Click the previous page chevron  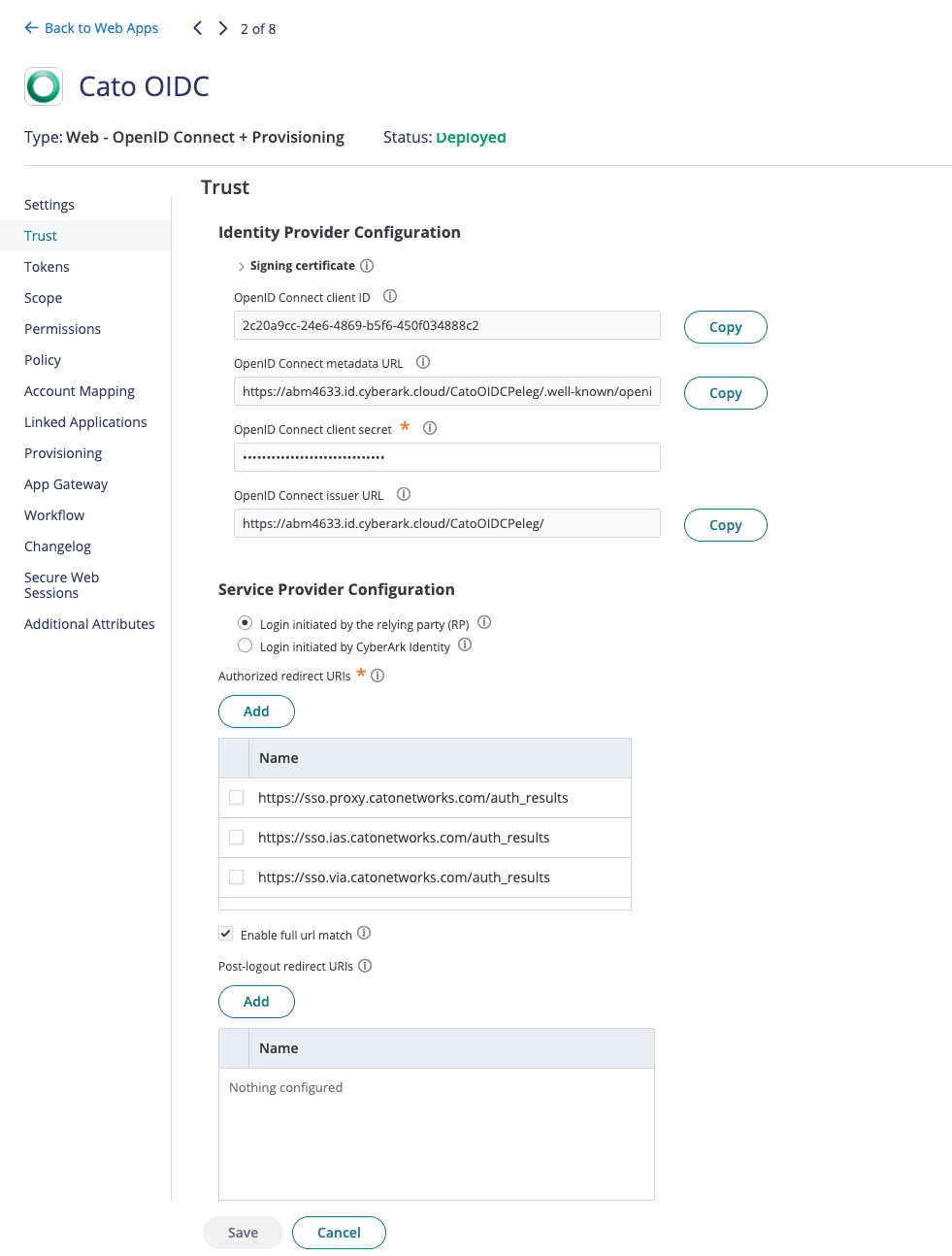pyautogui.click(x=197, y=28)
